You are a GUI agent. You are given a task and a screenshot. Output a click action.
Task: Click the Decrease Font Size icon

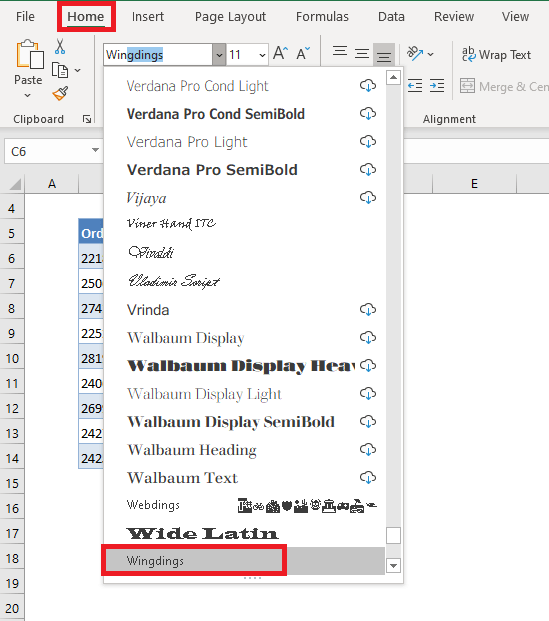303,53
